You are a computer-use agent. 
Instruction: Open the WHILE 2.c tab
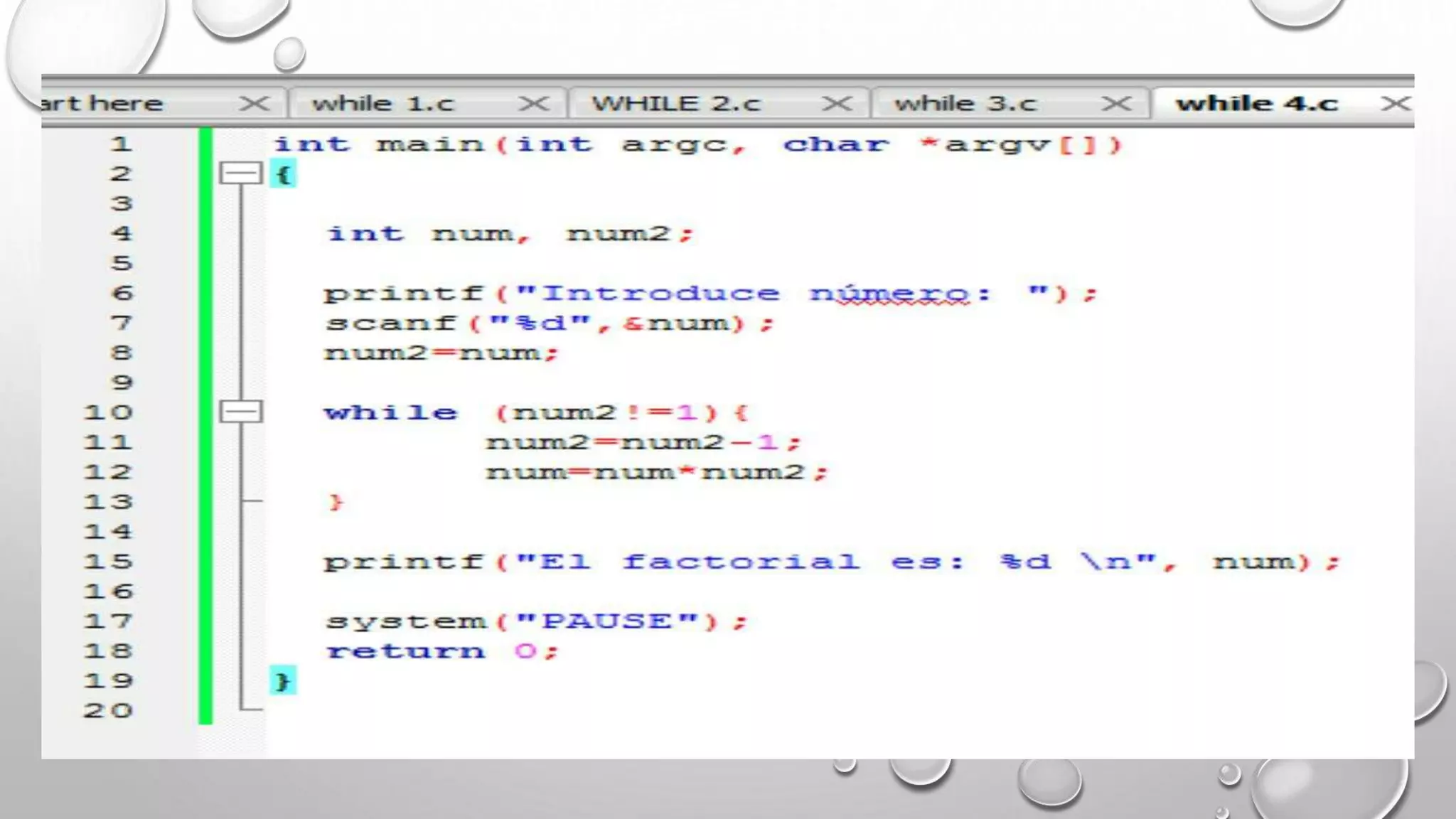tap(676, 104)
